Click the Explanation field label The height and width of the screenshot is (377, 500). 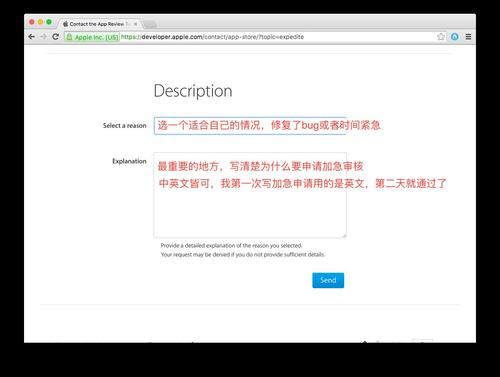point(129,161)
